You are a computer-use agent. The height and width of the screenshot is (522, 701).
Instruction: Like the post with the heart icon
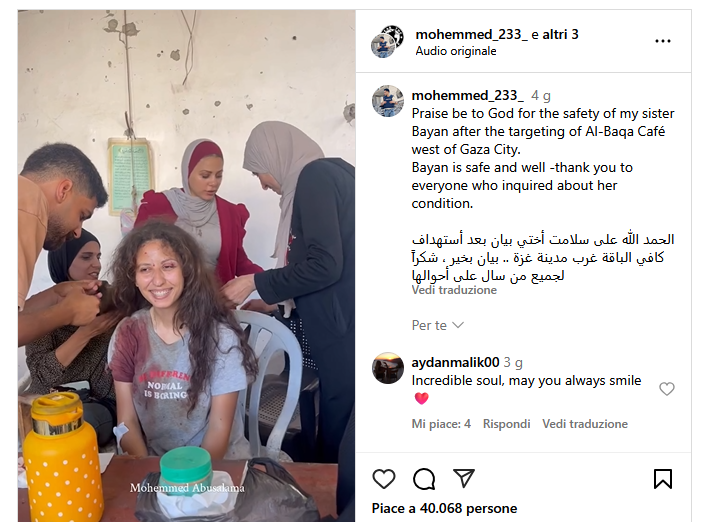point(384,479)
